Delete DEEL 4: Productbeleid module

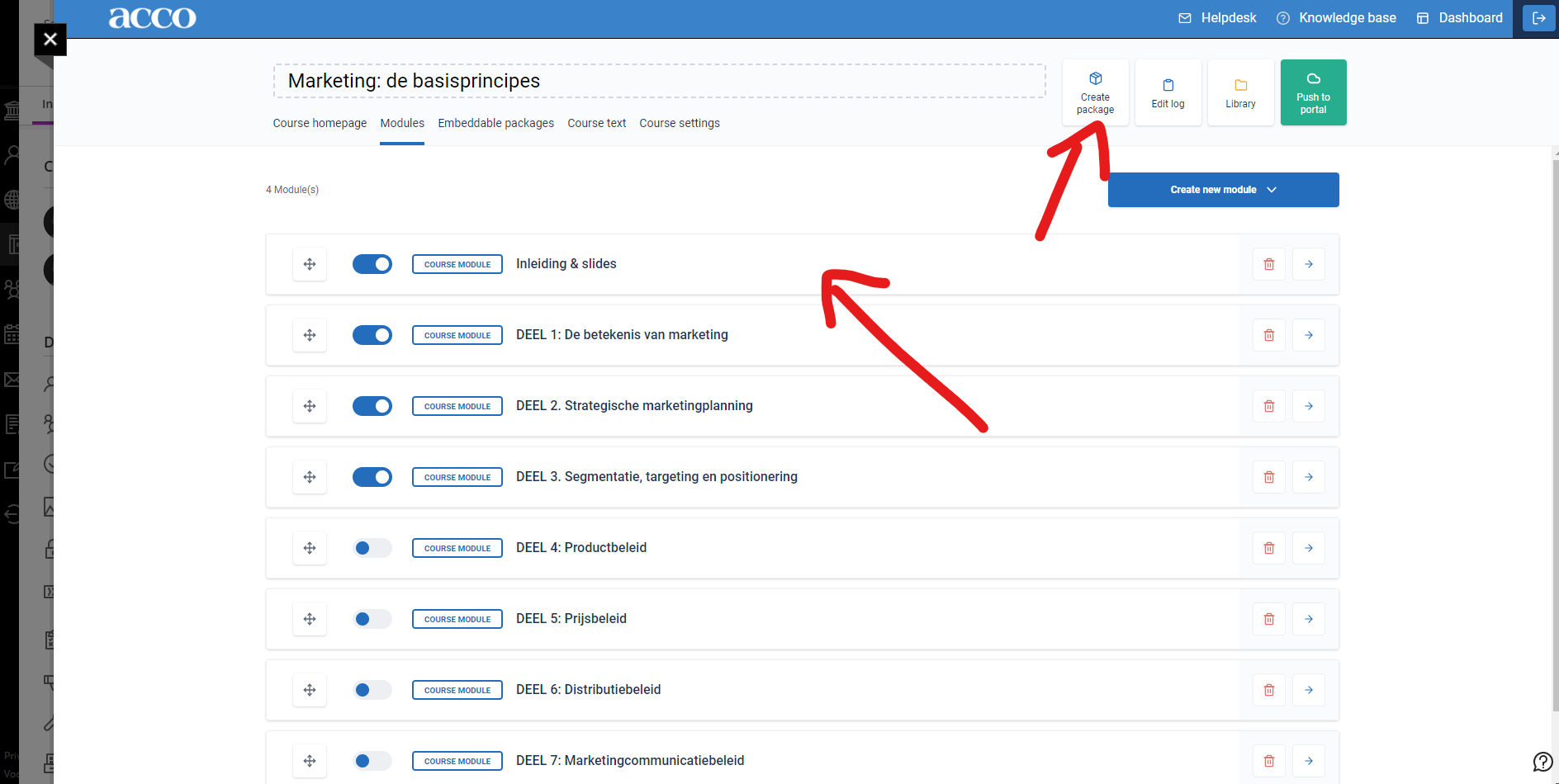(x=1269, y=548)
